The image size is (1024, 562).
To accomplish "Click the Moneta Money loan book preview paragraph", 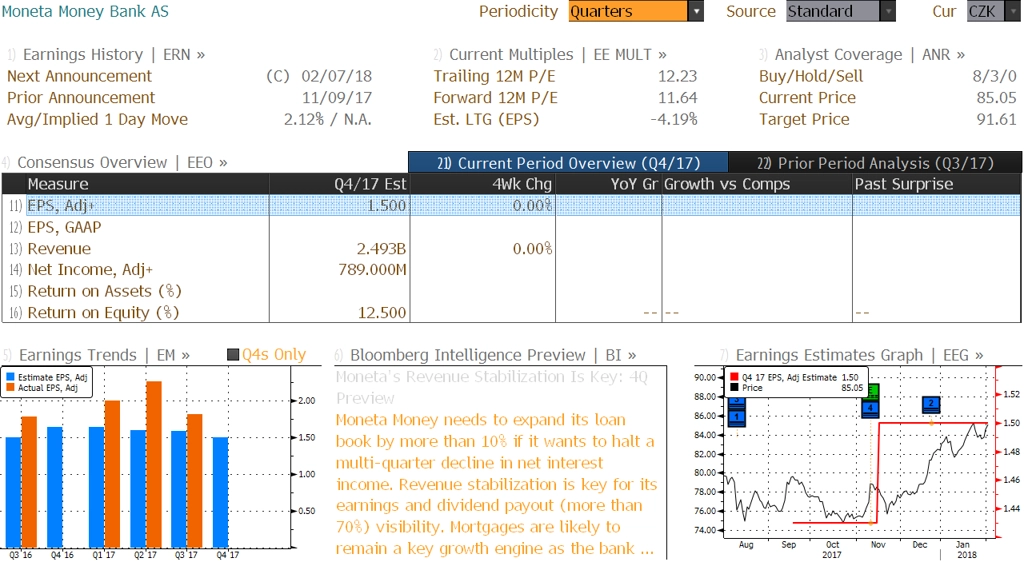I will tap(496, 484).
